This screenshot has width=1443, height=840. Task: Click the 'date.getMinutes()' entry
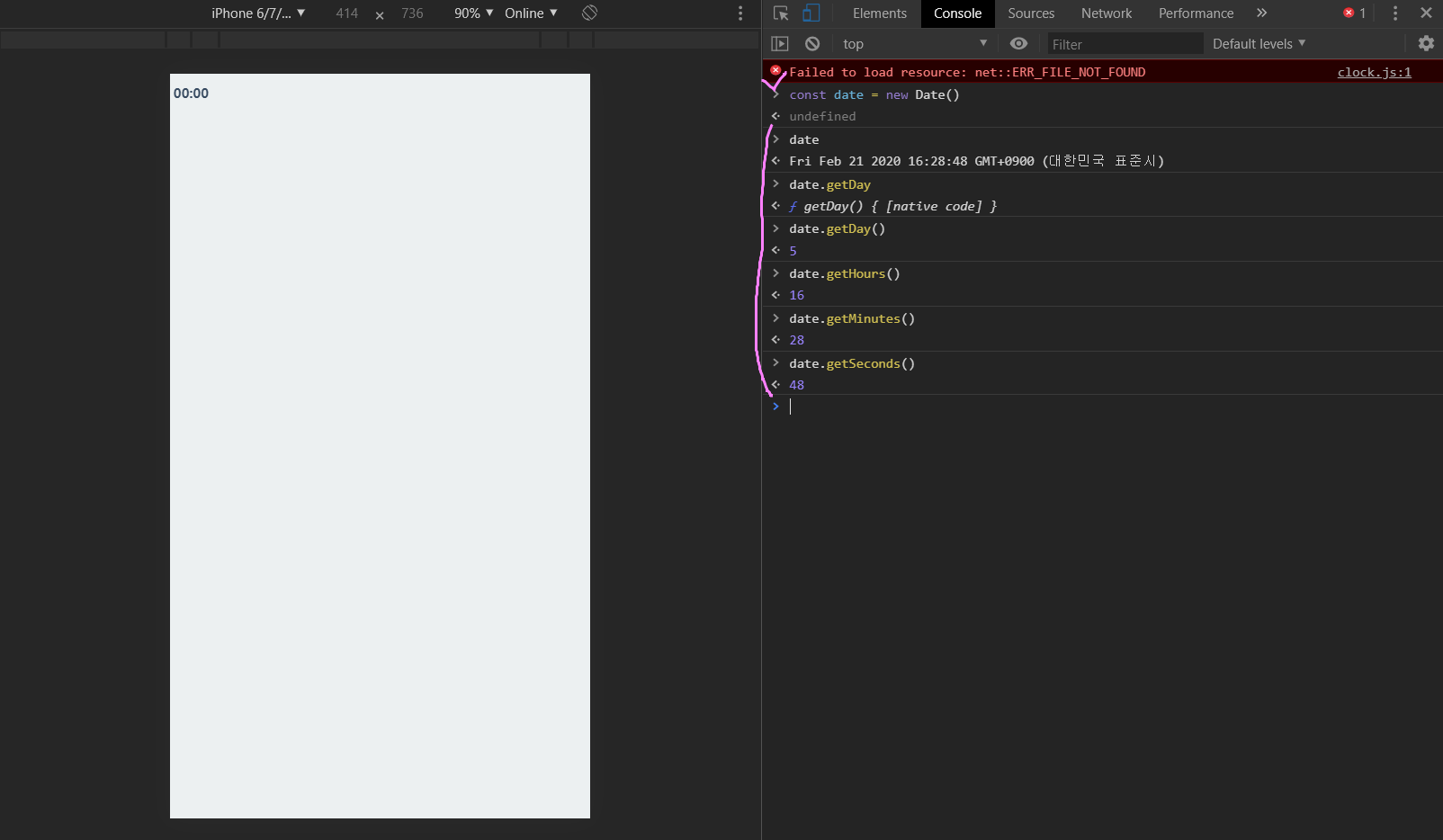(x=852, y=318)
